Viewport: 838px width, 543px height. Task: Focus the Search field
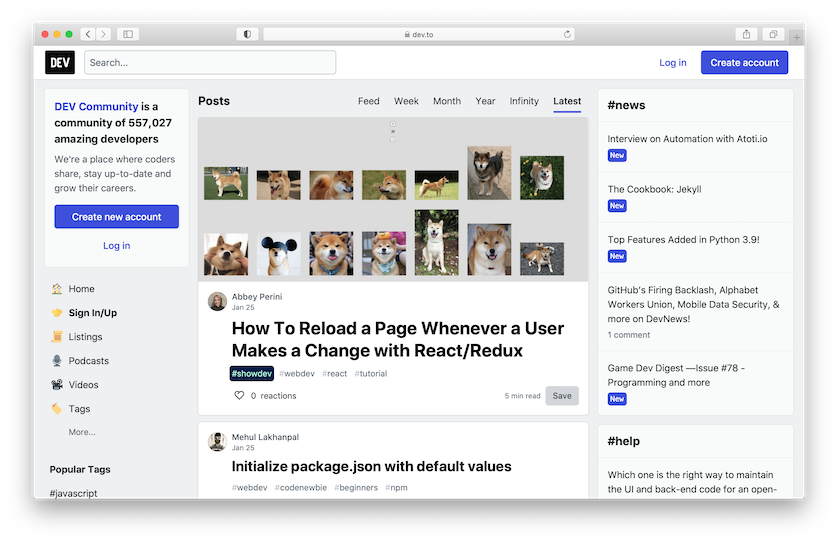tap(210, 63)
